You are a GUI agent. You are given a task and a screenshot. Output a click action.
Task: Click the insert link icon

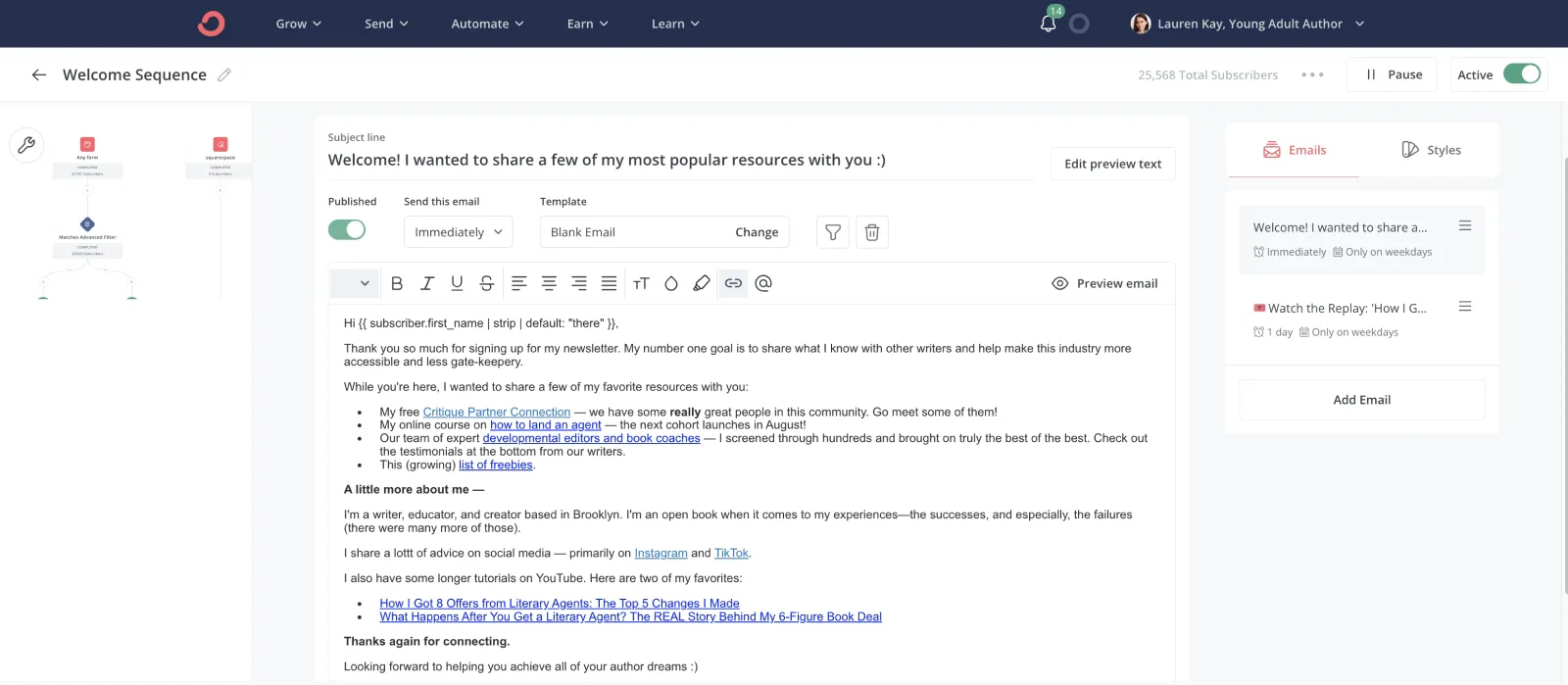[x=733, y=283]
